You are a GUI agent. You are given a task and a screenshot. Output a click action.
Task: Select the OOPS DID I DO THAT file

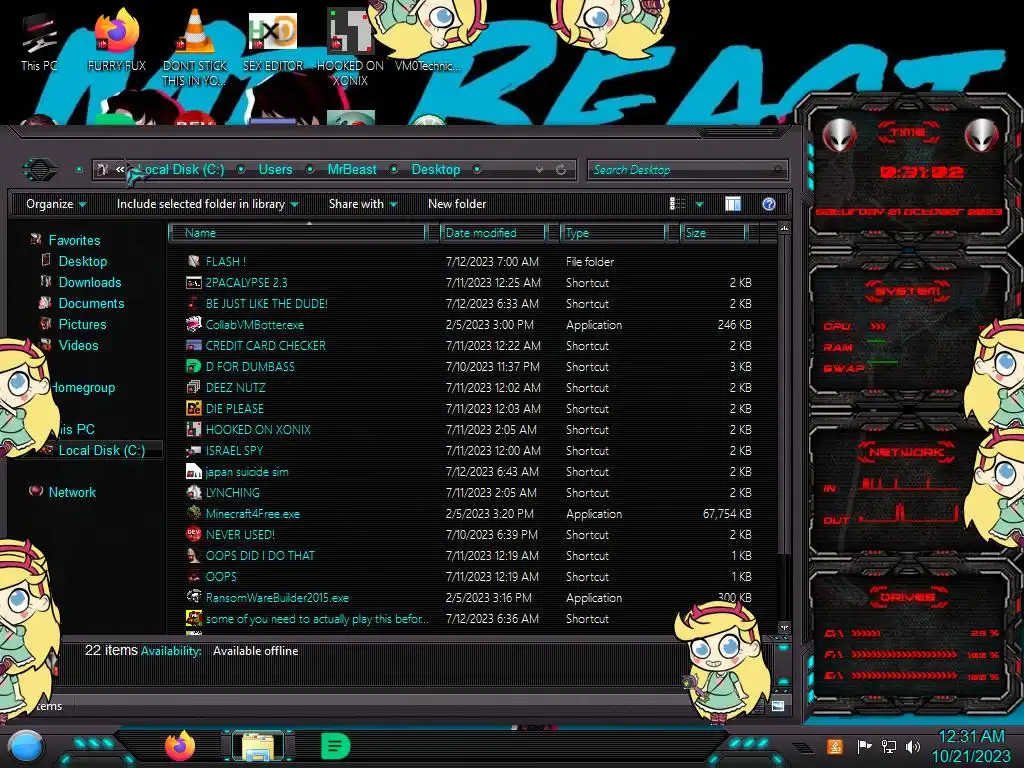click(260, 555)
